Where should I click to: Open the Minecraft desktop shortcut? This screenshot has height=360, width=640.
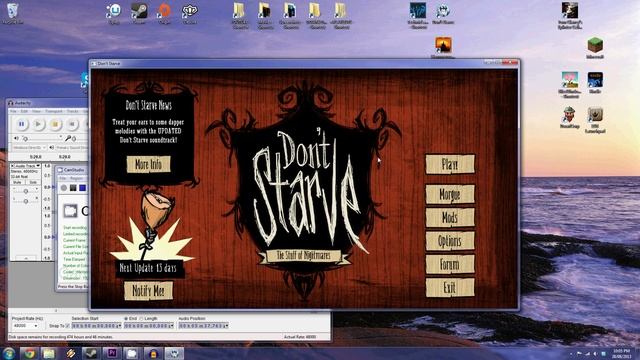pos(595,48)
